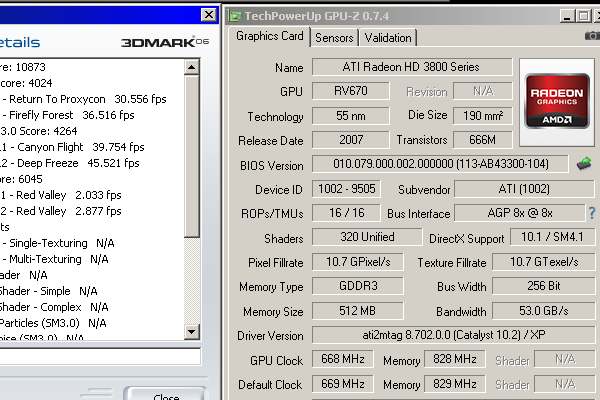Click the Bandwidth value 53.0 GB/s
Viewport: 600px width, 400px height.
pyautogui.click(x=544, y=311)
